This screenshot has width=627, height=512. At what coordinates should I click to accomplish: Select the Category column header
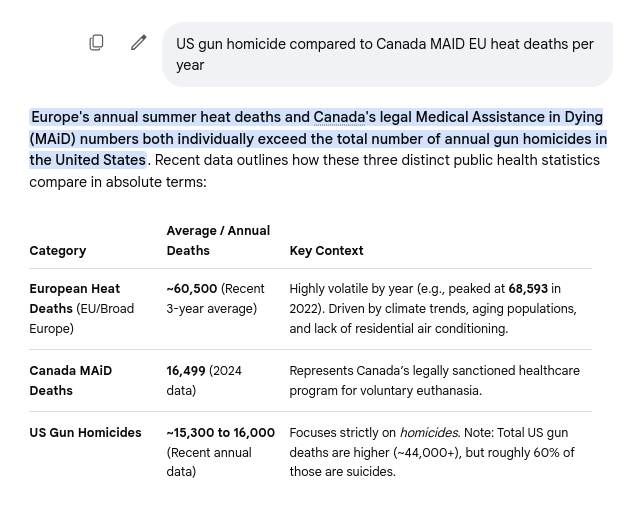coord(58,251)
